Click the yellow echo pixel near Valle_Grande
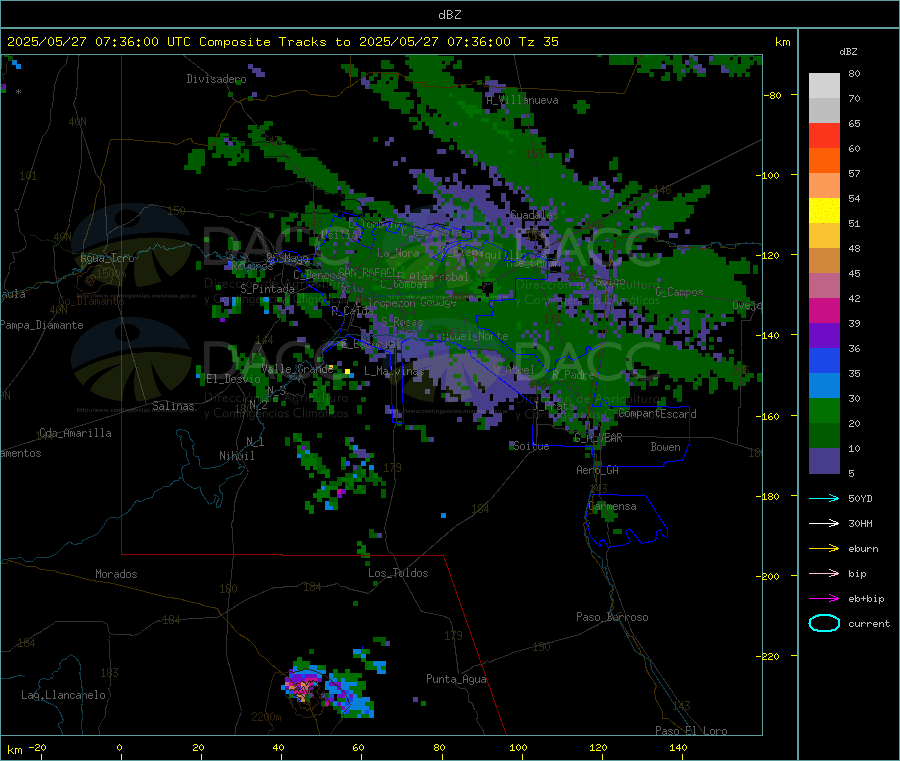900x761 pixels. tap(347, 372)
